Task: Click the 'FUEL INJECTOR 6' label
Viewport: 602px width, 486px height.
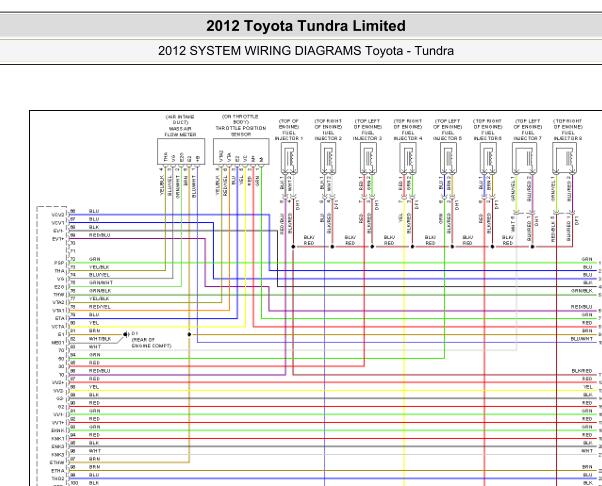Action: (x=488, y=135)
